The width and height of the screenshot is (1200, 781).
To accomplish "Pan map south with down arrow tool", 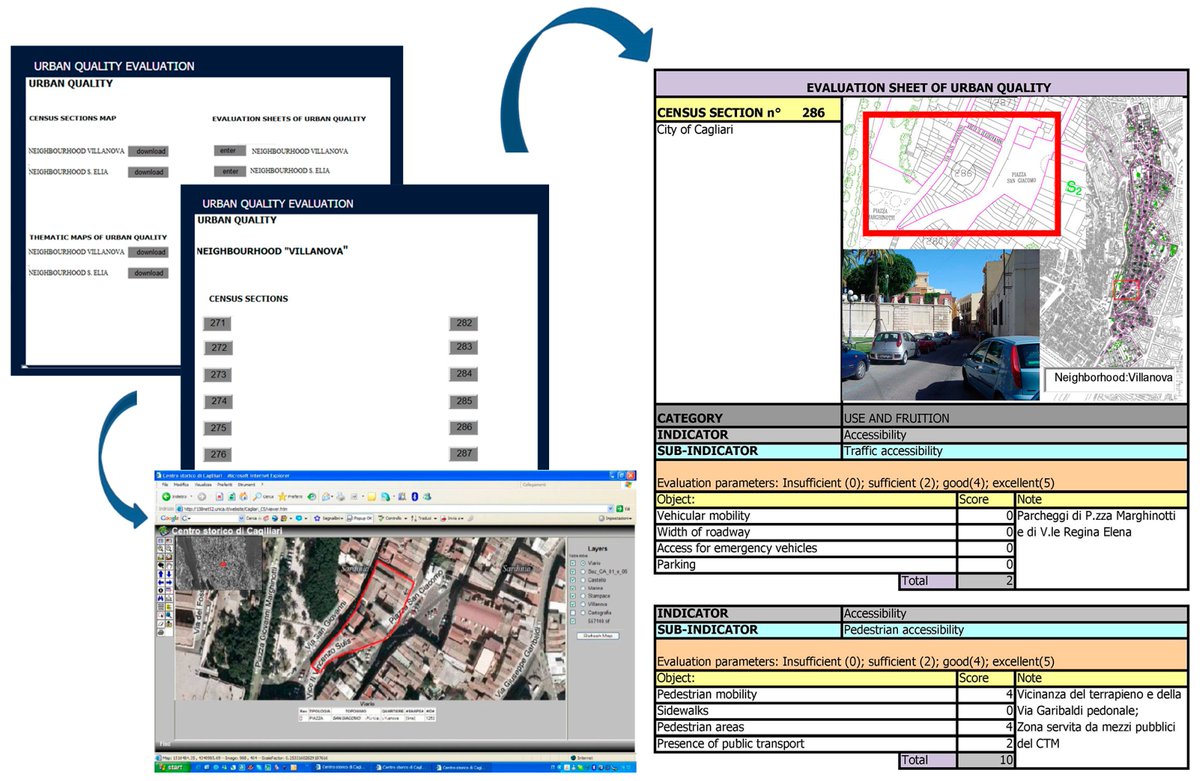I will click(169, 574).
